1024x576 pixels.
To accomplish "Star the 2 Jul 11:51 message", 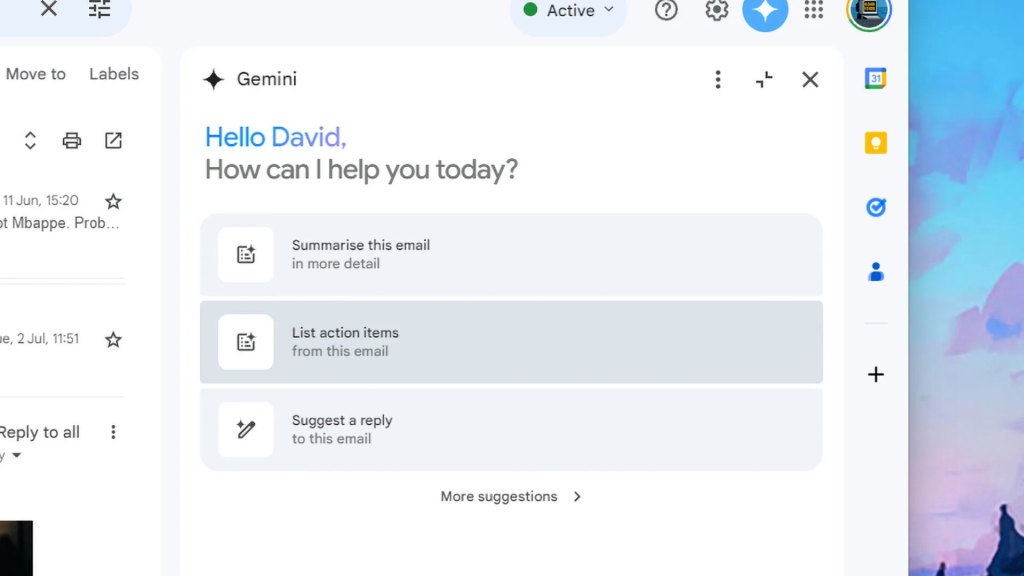I will [113, 340].
